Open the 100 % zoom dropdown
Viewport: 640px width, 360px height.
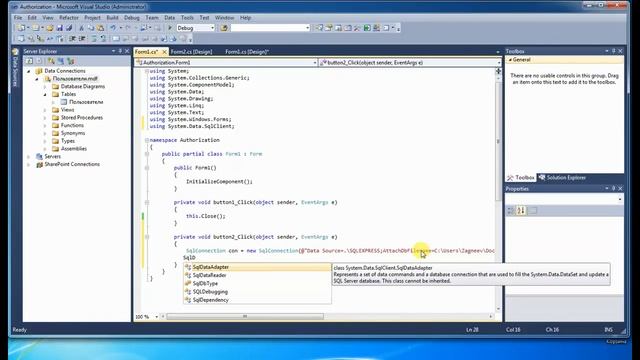(156, 317)
